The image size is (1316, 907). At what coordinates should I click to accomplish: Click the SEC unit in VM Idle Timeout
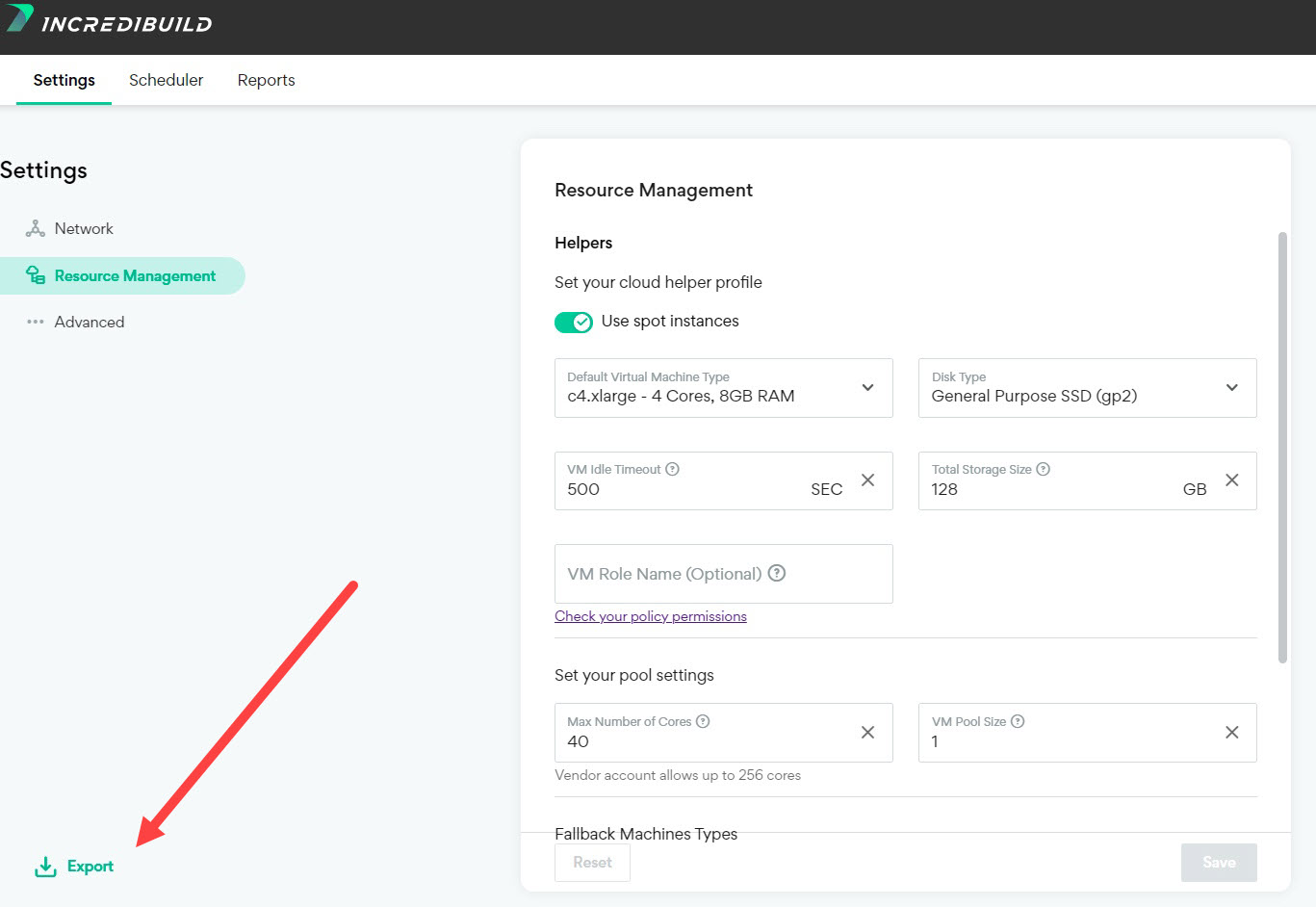coord(827,489)
